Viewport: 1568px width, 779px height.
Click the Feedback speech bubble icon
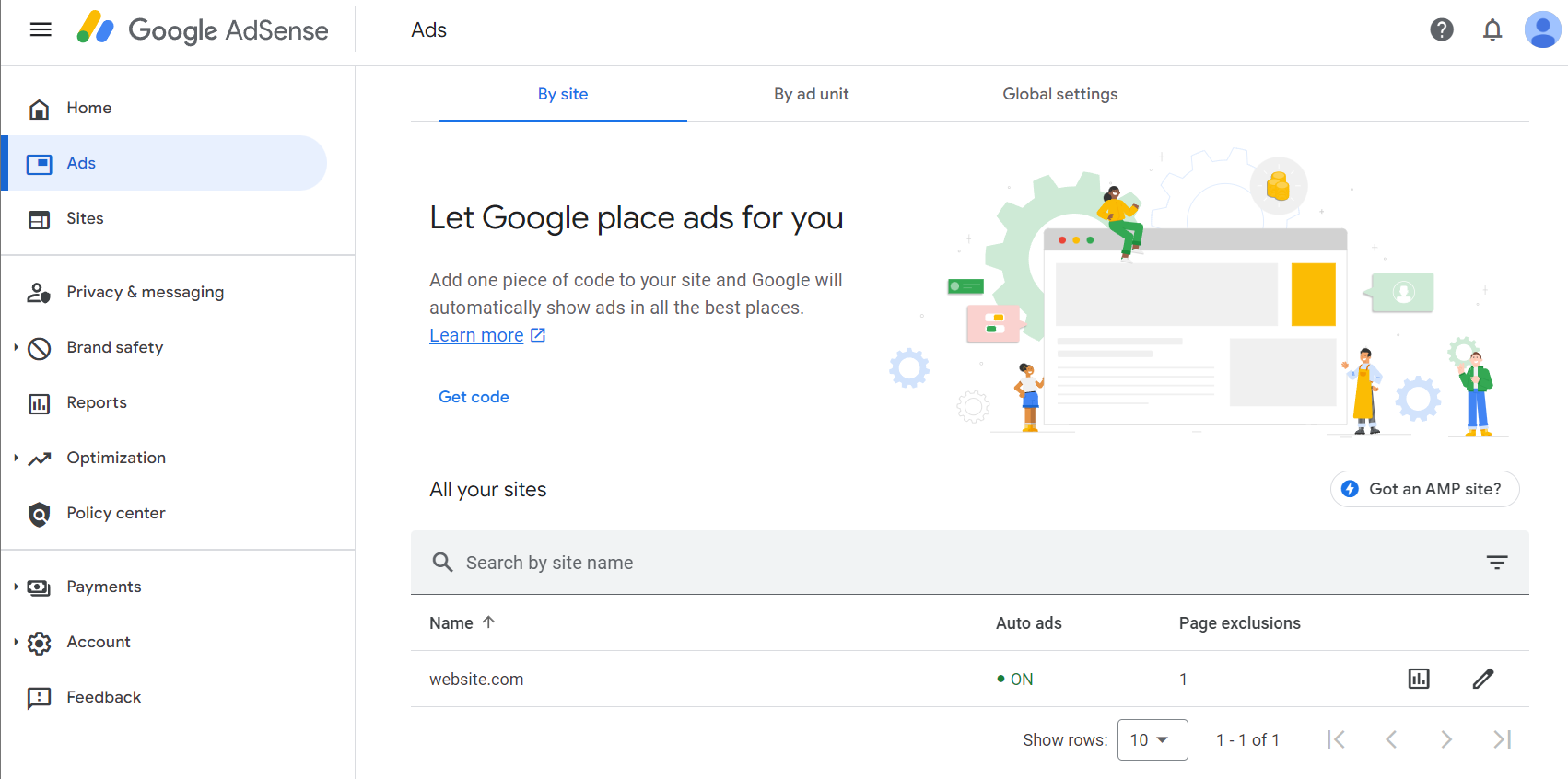(x=39, y=698)
